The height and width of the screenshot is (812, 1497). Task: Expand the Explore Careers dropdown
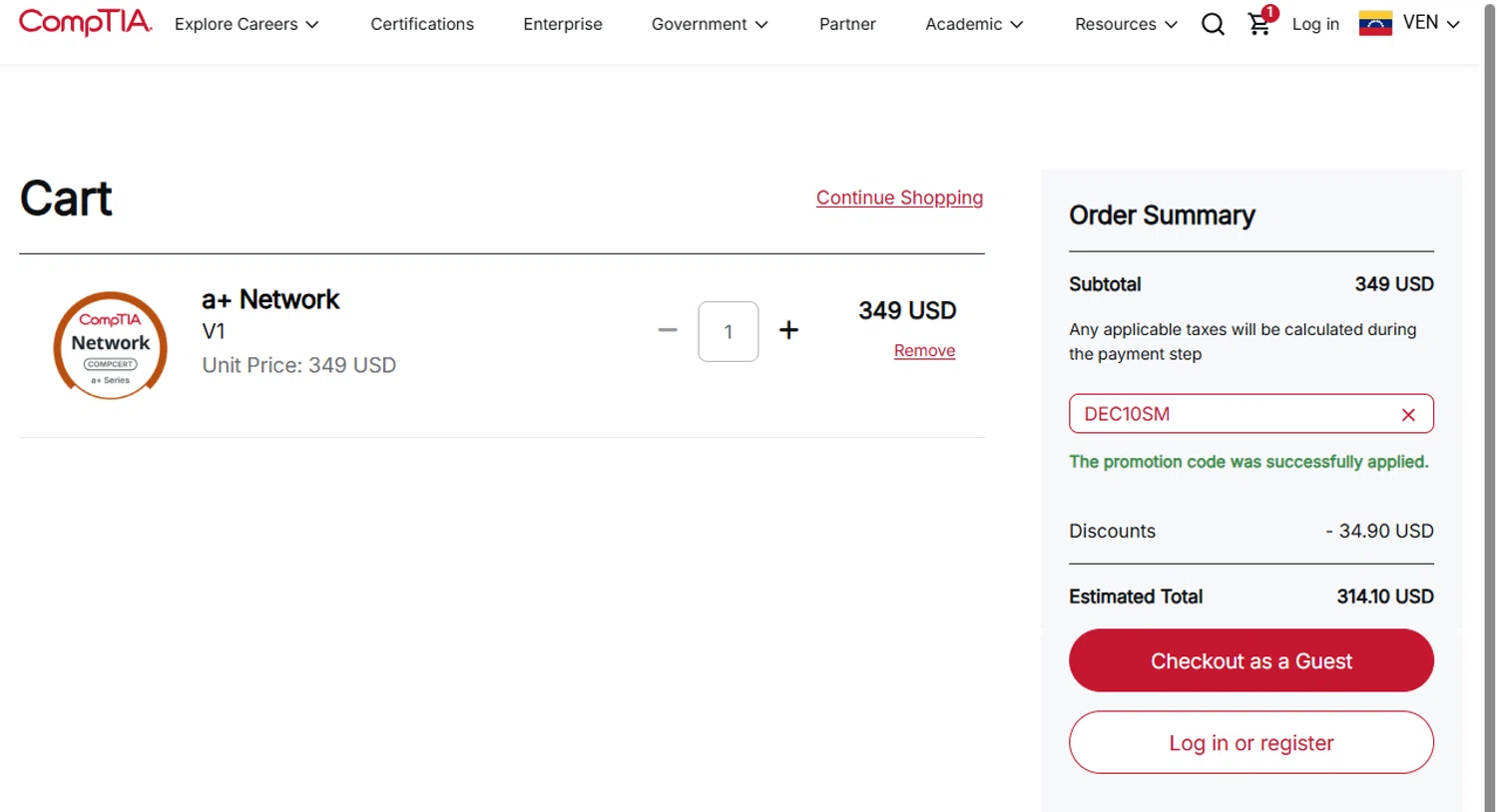[x=247, y=24]
